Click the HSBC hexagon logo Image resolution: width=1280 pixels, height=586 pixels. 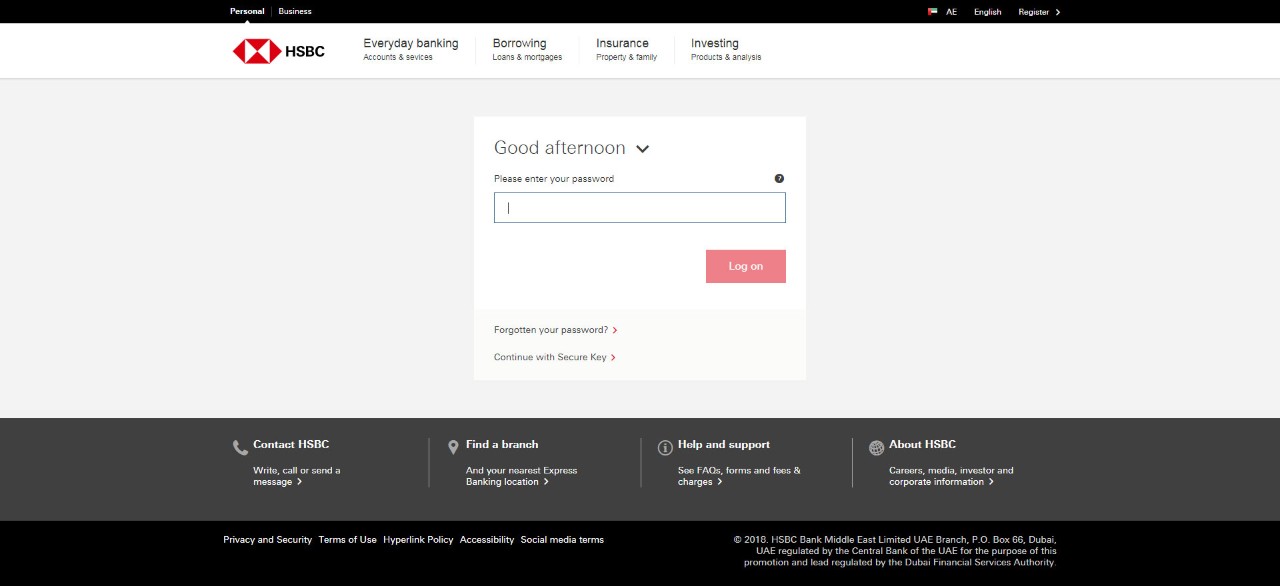(257, 51)
